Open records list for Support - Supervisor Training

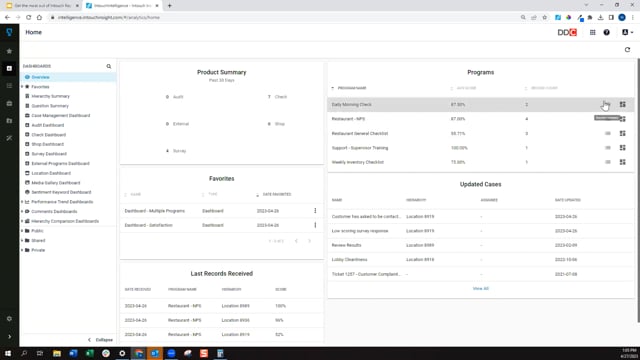(608, 148)
